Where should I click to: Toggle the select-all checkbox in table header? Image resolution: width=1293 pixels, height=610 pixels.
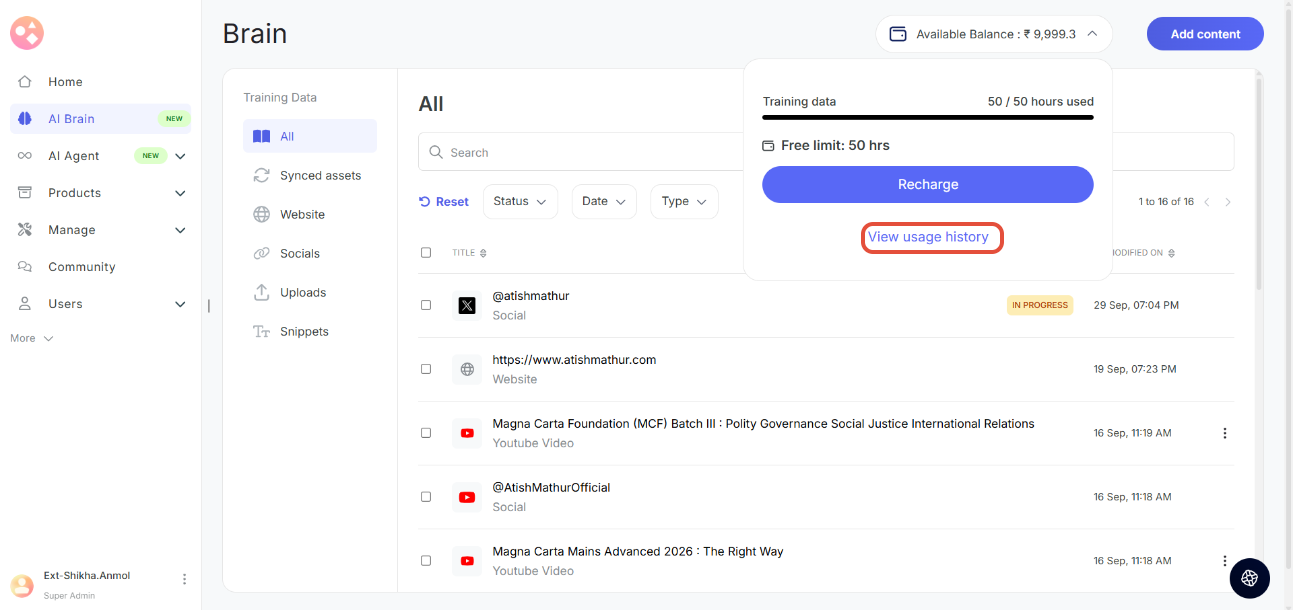(x=426, y=253)
